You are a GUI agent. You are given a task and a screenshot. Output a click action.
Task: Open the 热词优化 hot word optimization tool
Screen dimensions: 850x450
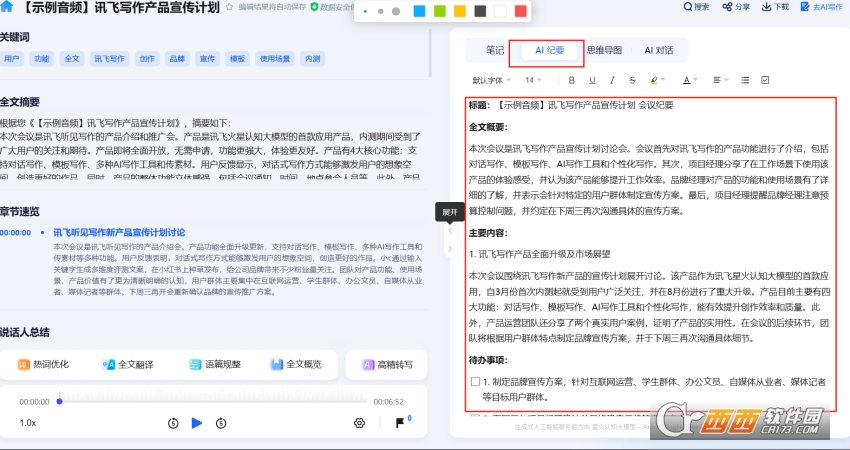pyautogui.click(x=43, y=364)
